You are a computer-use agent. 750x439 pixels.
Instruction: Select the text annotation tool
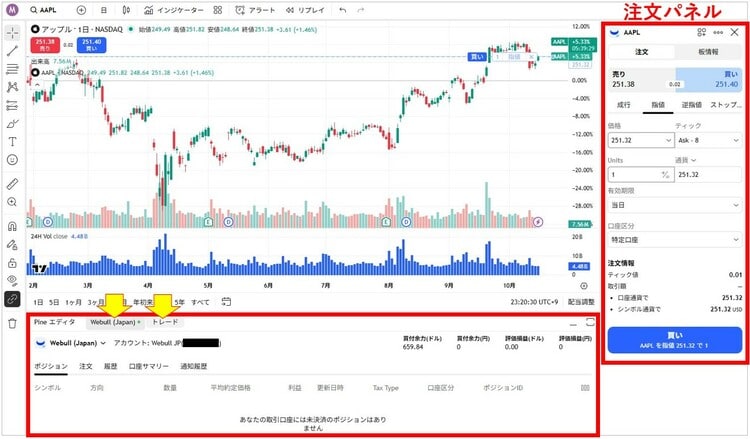click(x=12, y=141)
